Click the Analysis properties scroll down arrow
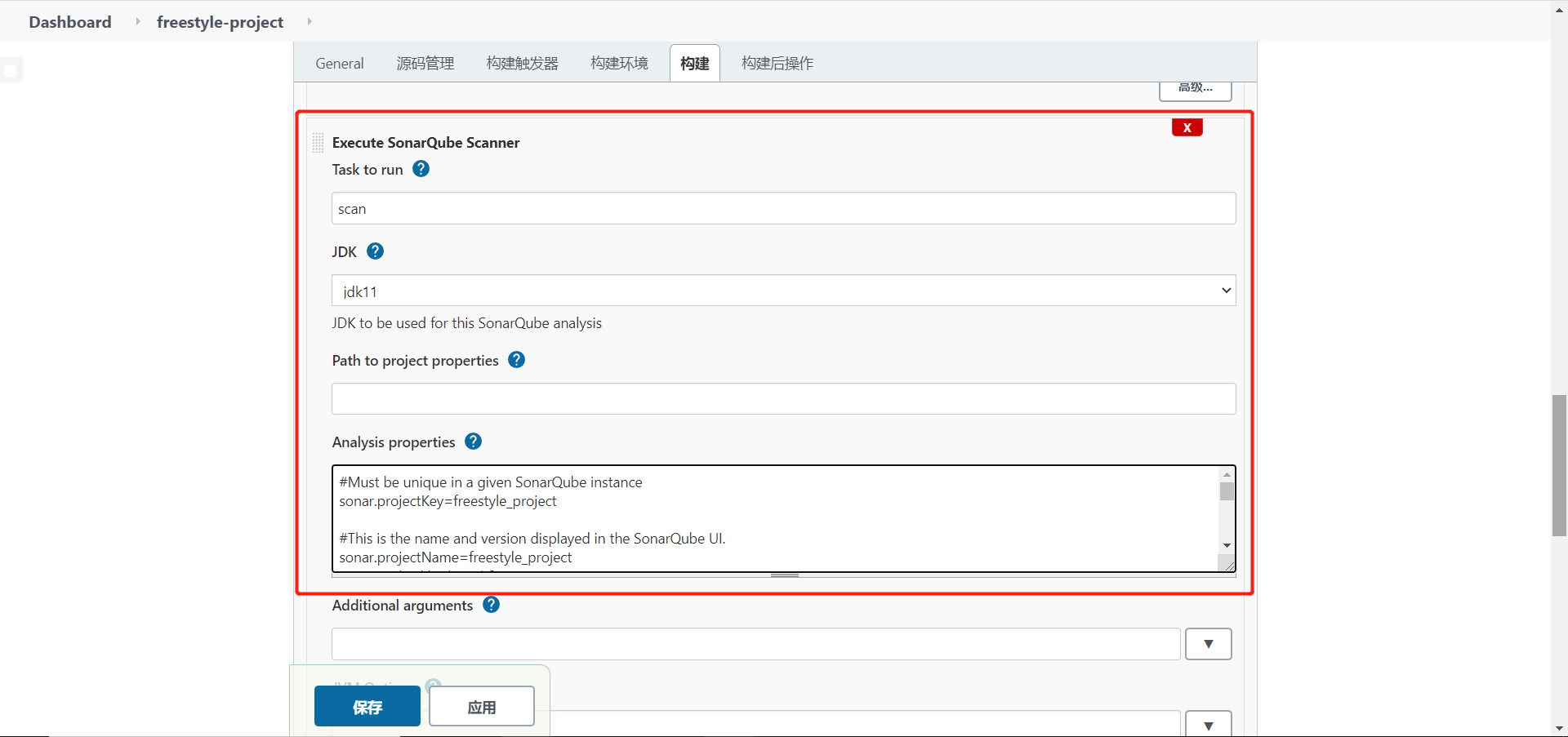1568x737 pixels. point(1227,545)
